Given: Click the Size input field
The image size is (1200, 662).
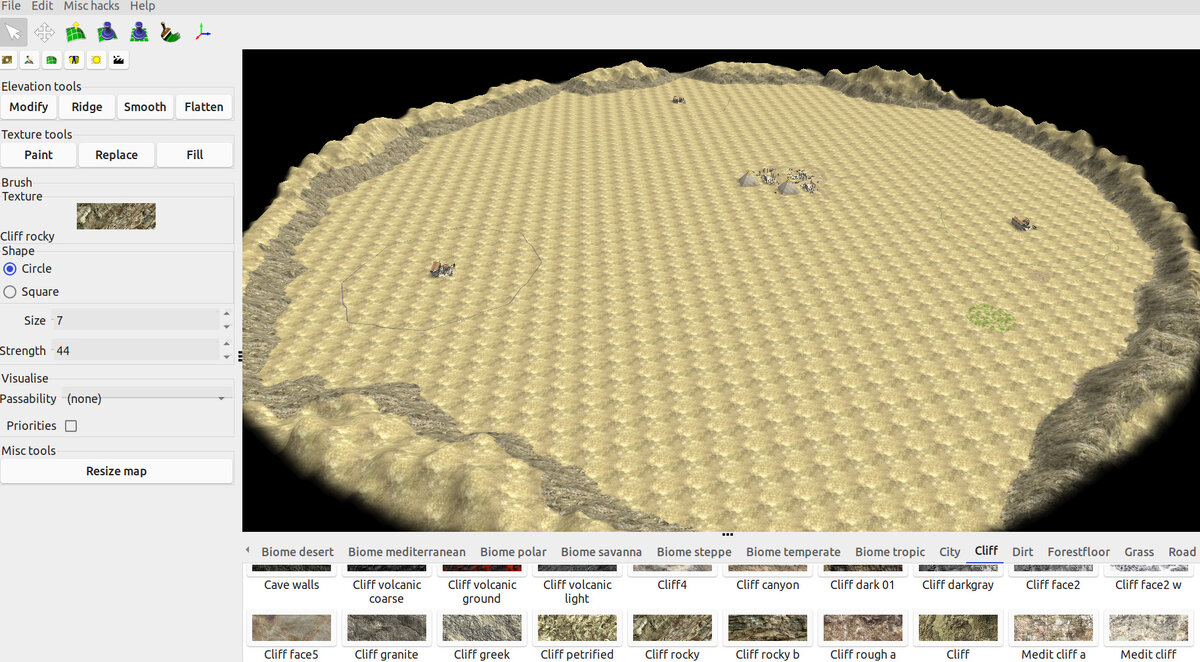Looking at the screenshot, I should (x=135, y=320).
